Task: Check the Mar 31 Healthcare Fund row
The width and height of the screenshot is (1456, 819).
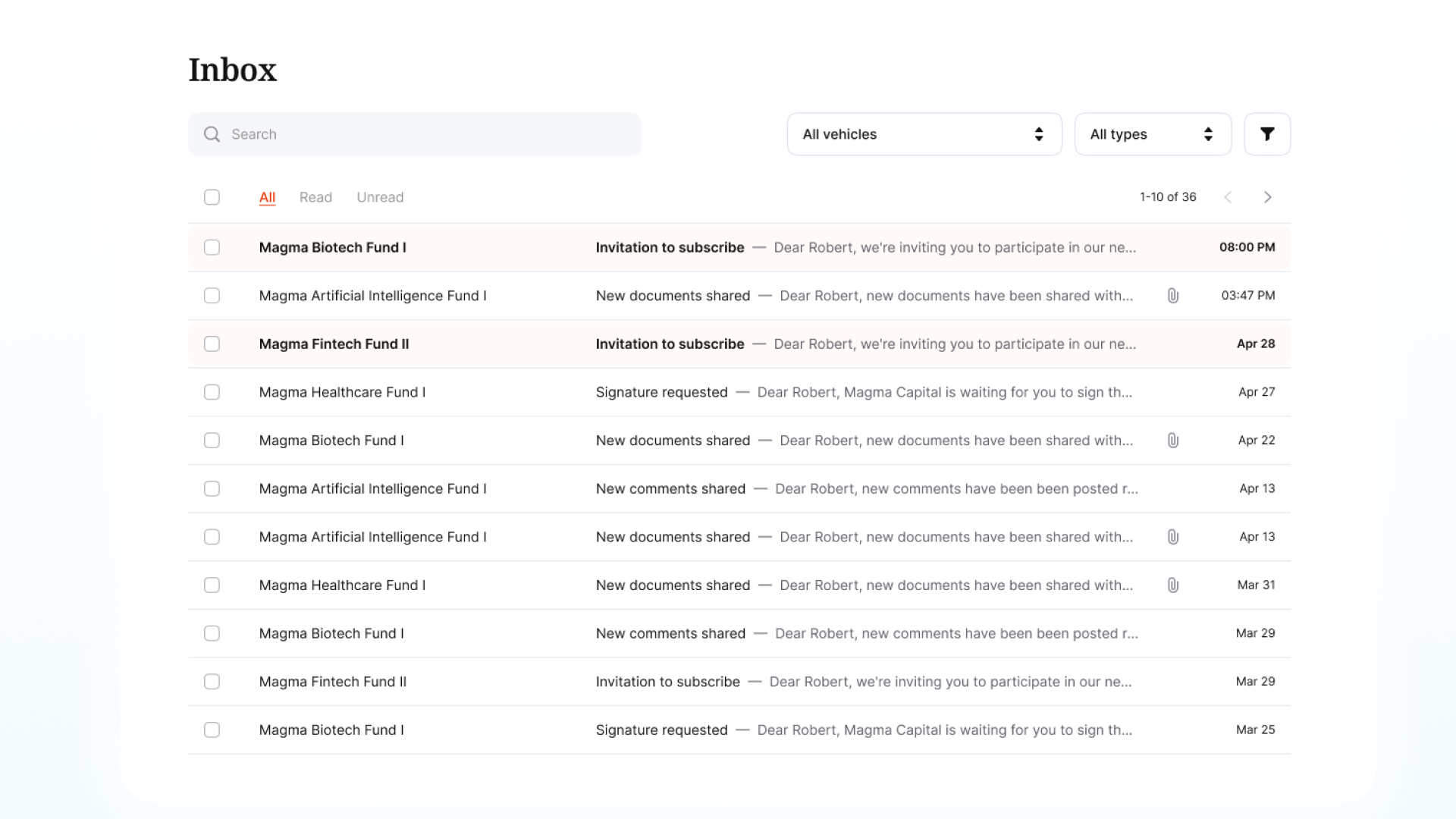Action: click(x=212, y=585)
